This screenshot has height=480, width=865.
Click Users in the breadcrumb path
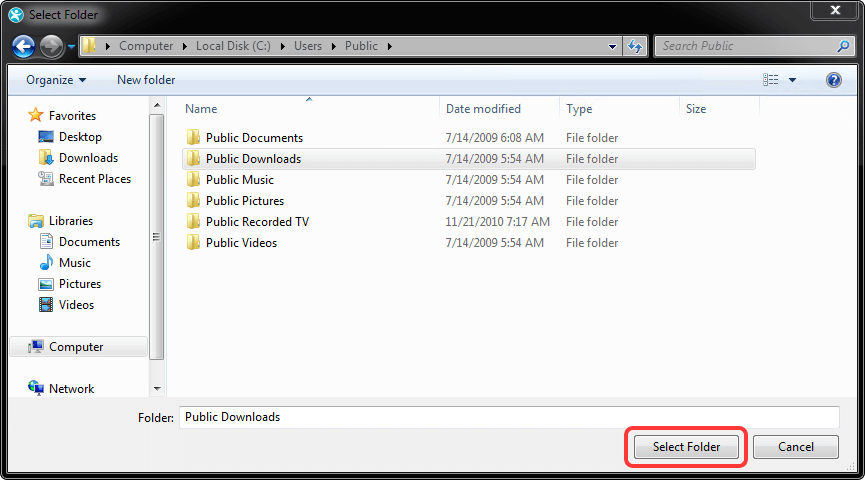pyautogui.click(x=307, y=46)
